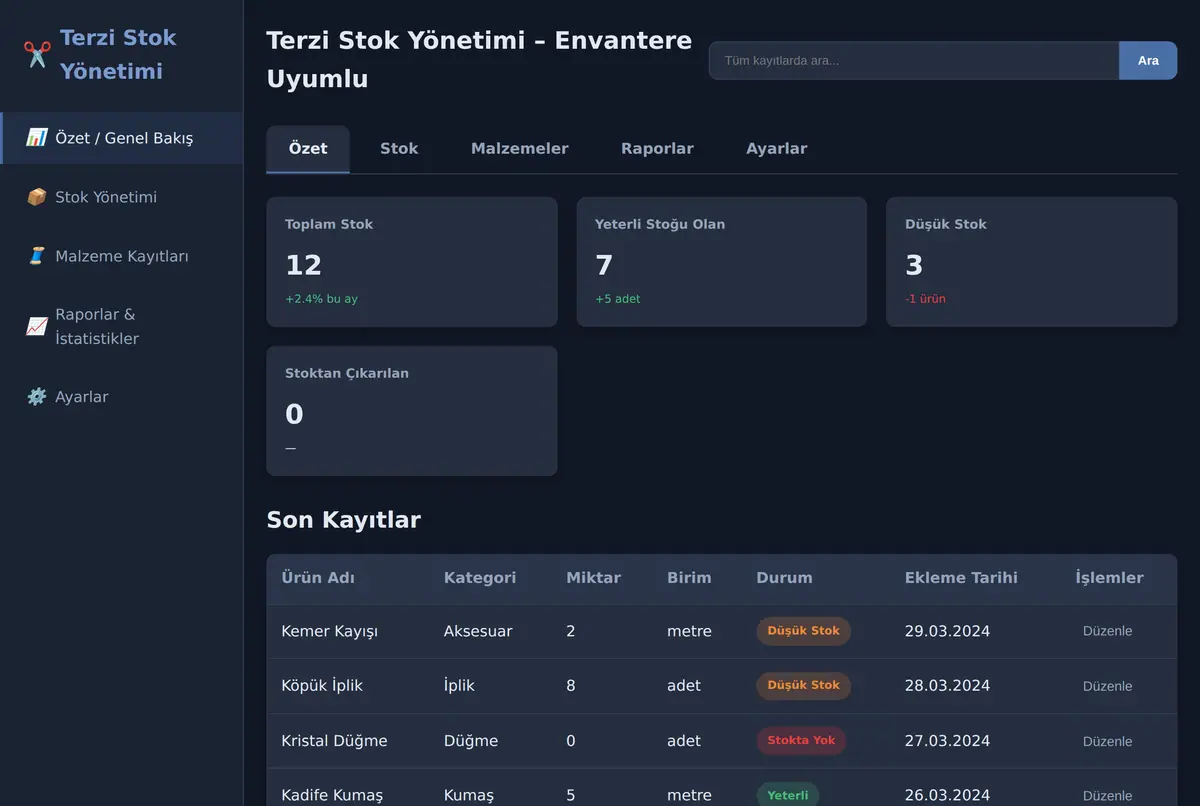Click the date 27.03.2024
The image size is (1200, 806).
tap(948, 741)
